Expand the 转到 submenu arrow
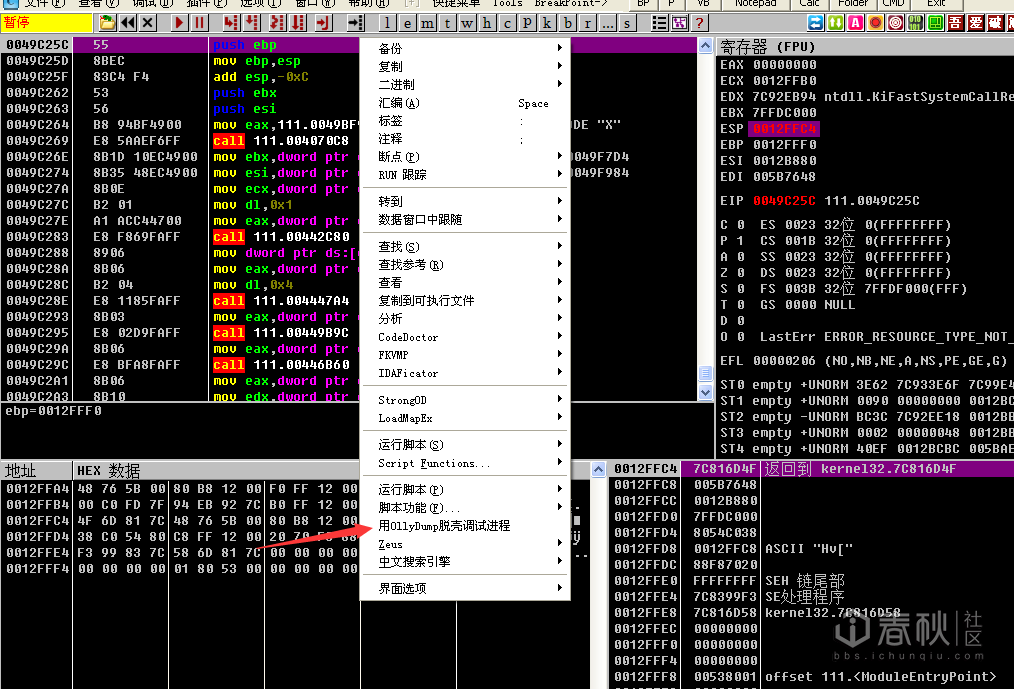This screenshot has height=689, width=1014. tap(559, 201)
